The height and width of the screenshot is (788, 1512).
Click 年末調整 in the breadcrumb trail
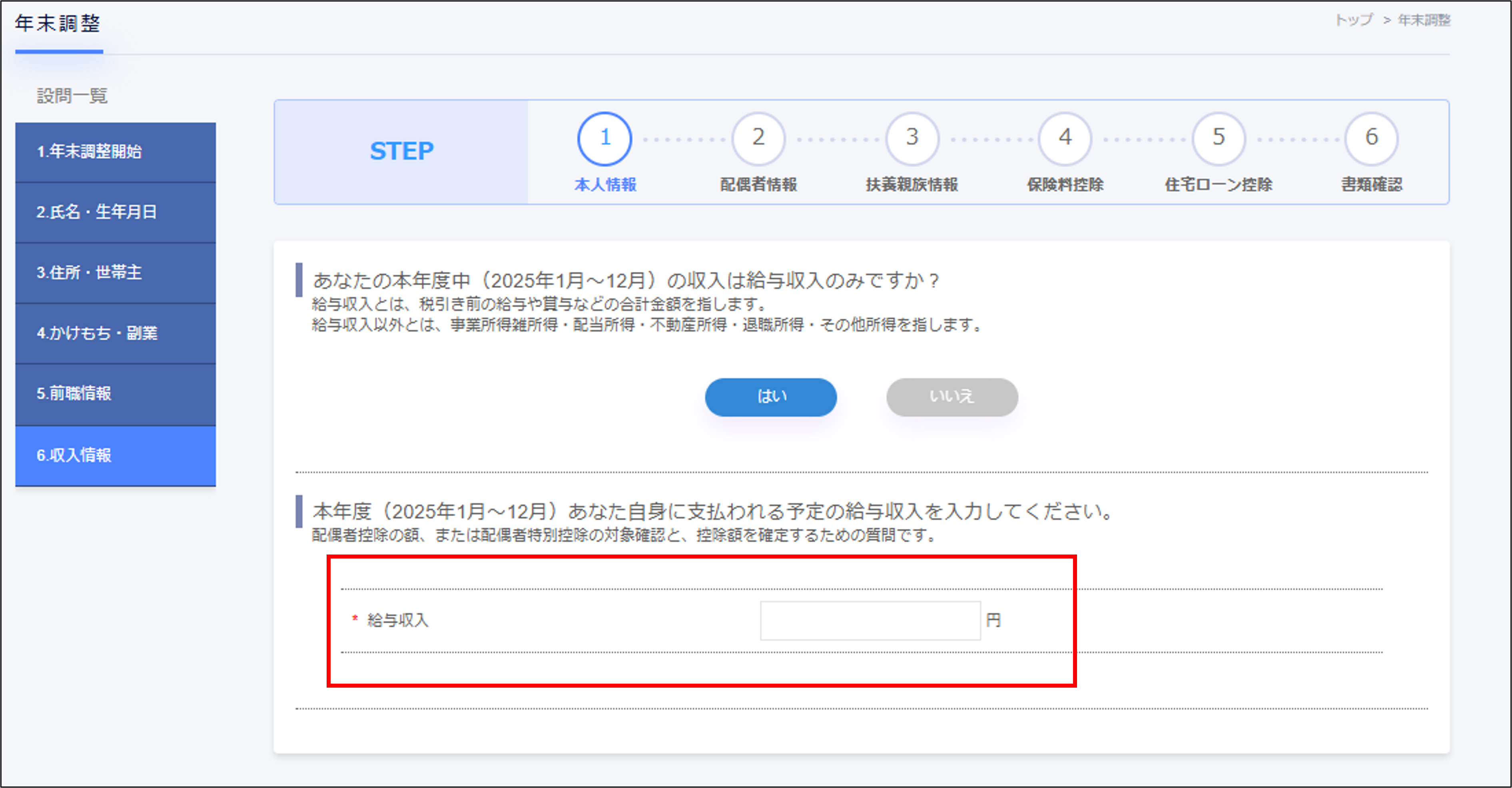pyautogui.click(x=1423, y=20)
